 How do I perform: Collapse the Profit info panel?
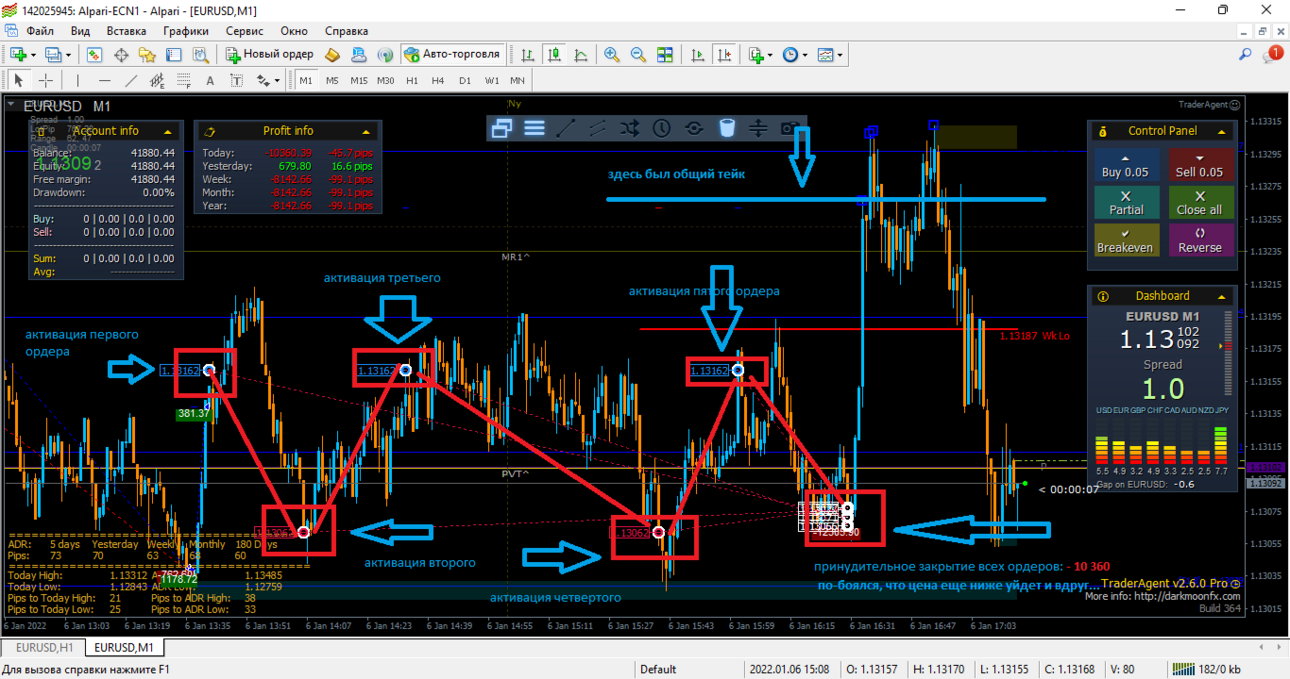point(367,131)
